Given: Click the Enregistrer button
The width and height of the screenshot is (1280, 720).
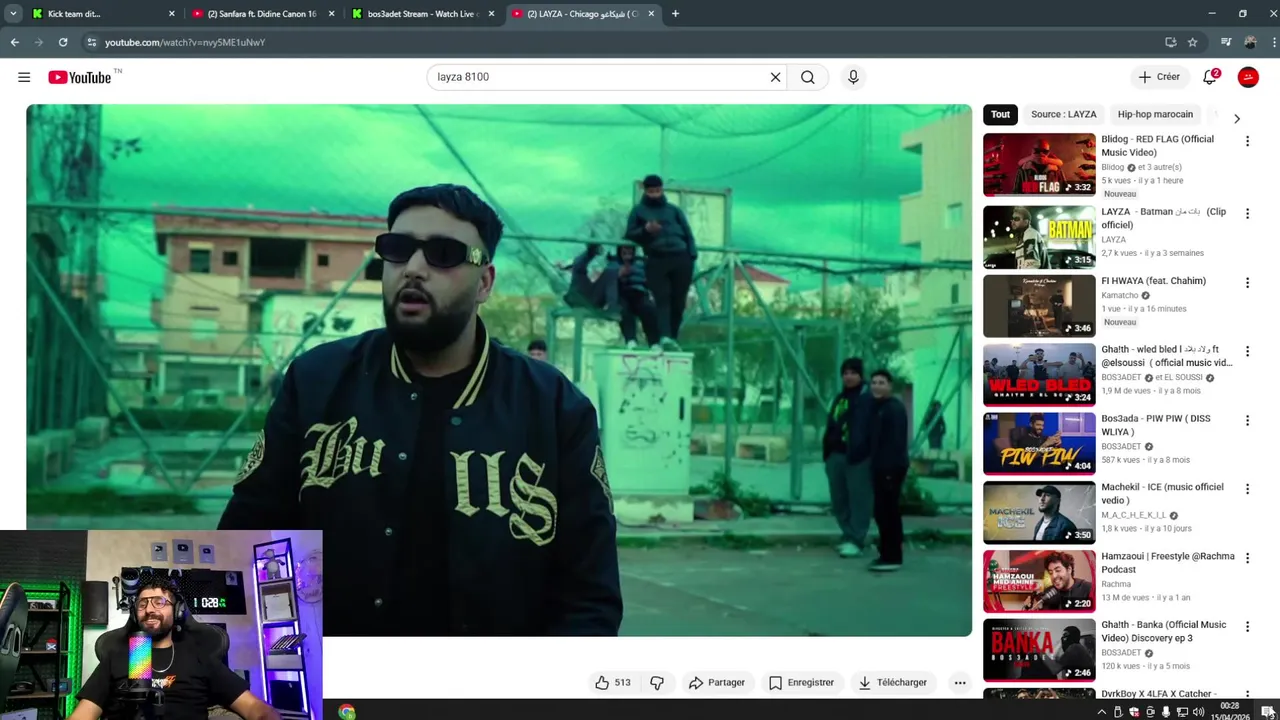Looking at the screenshot, I should [801, 682].
